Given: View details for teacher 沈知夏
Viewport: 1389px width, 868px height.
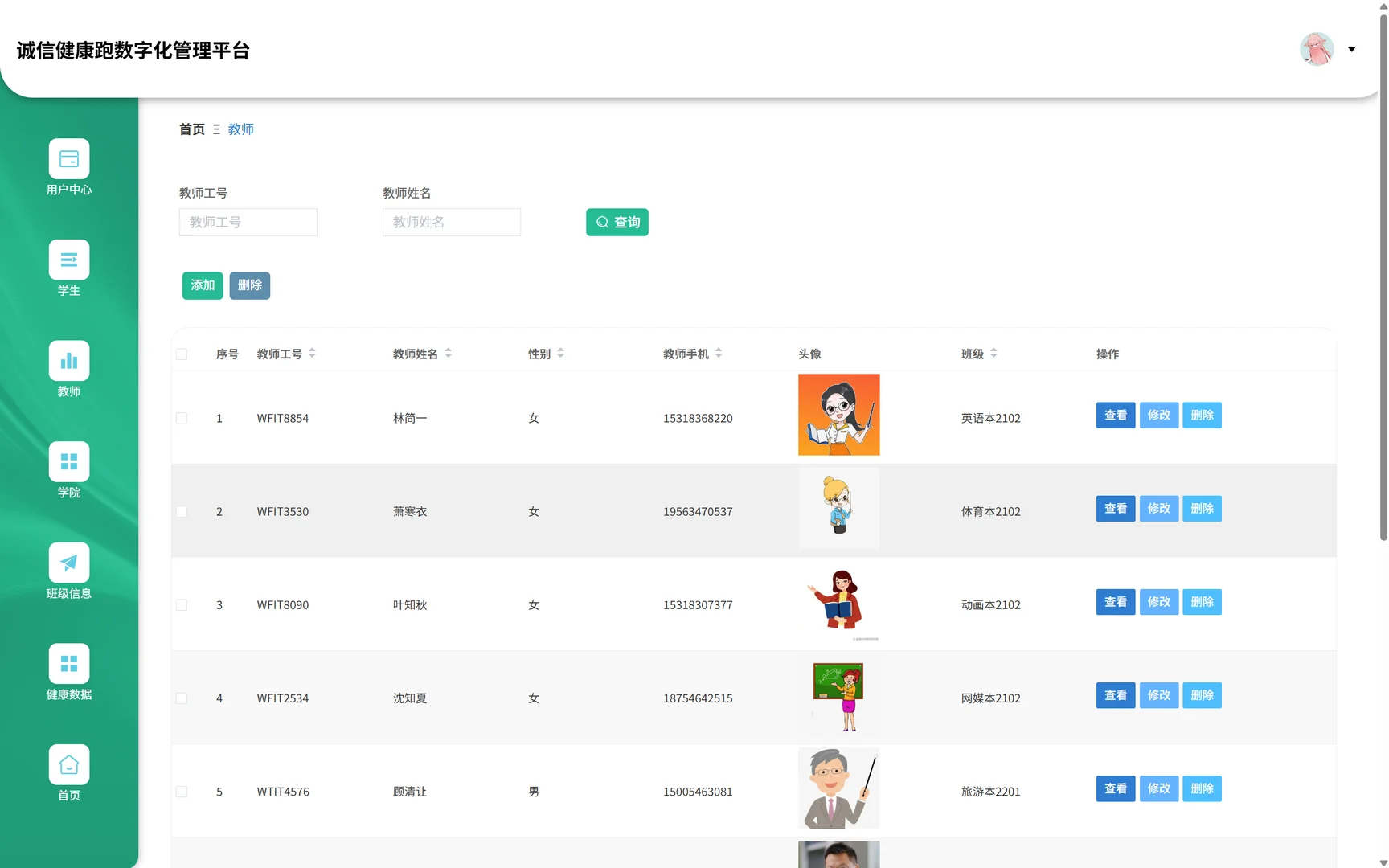Looking at the screenshot, I should click(1116, 695).
